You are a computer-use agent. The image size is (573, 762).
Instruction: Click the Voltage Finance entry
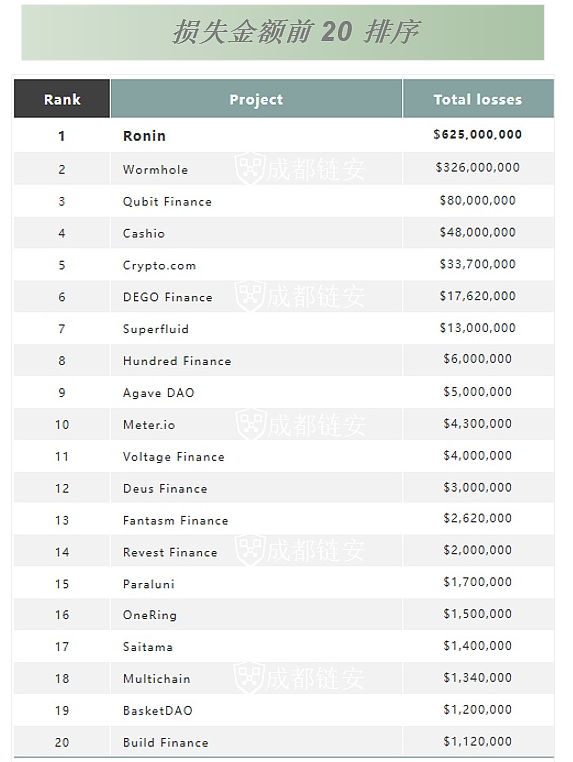[x=174, y=457]
